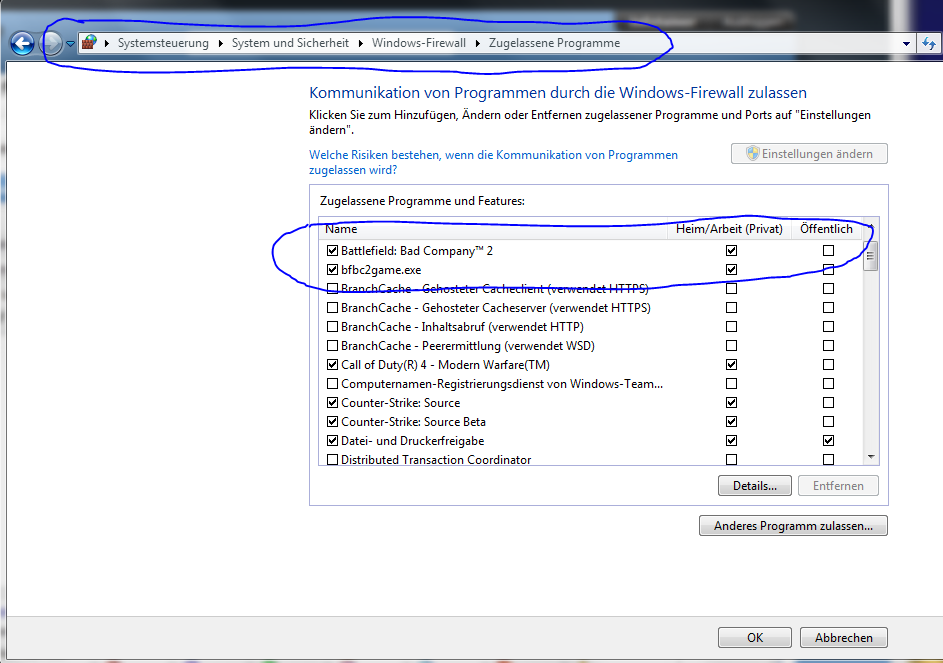Screen dimensions: 943x663
Task: Click the firewall icon in the address bar
Action: tap(90, 43)
